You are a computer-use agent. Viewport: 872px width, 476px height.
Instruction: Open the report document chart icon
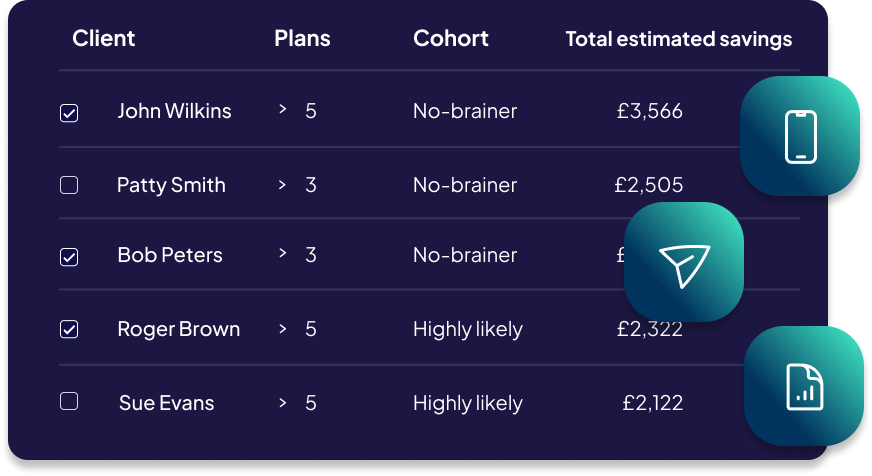[804, 386]
